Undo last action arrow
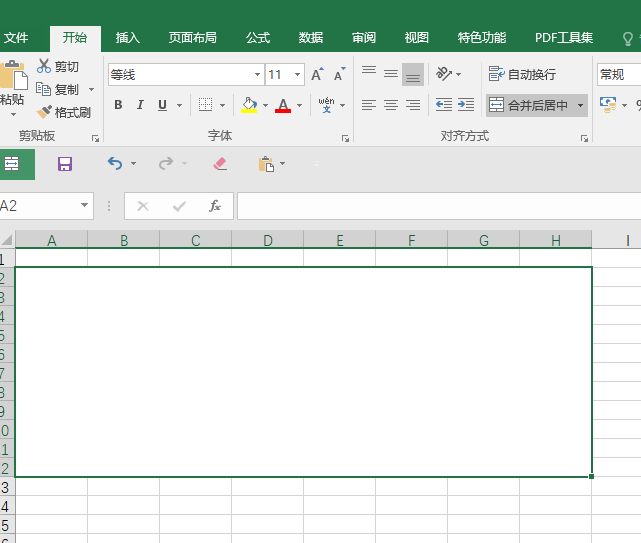641x543 pixels. tap(115, 164)
